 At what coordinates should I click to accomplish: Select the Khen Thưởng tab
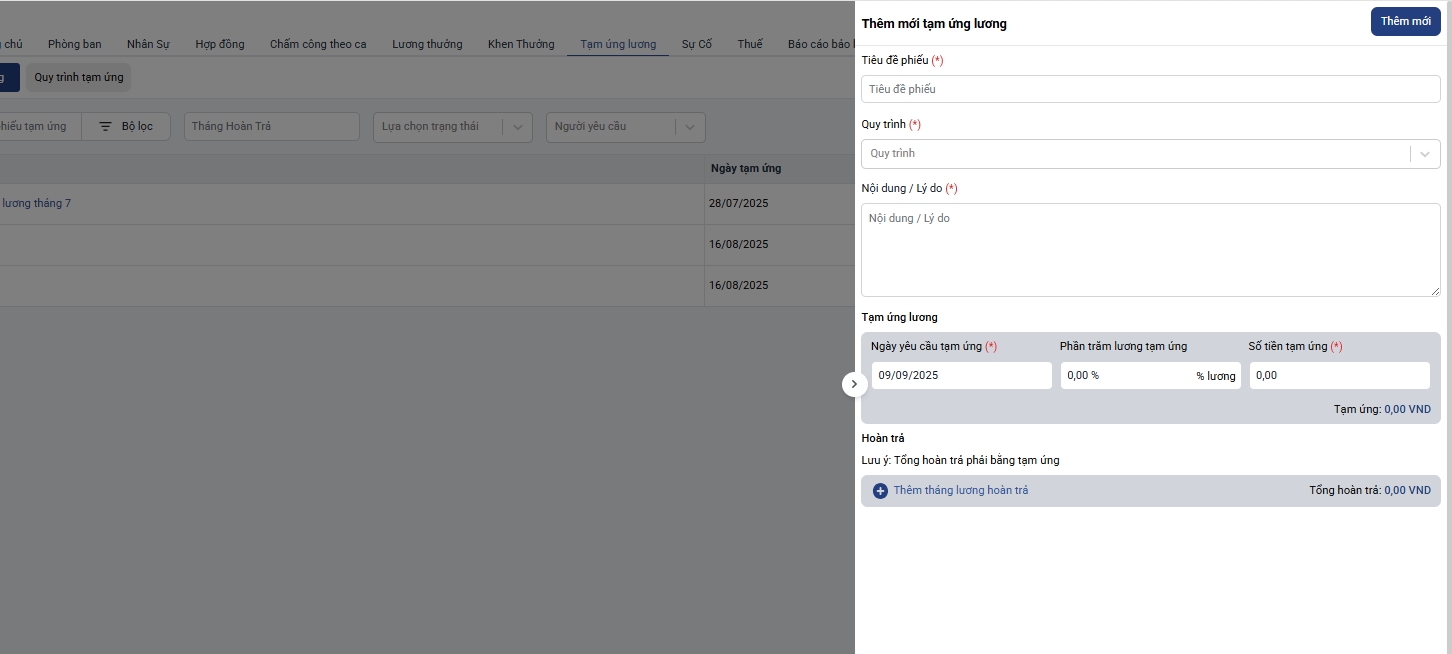521,44
